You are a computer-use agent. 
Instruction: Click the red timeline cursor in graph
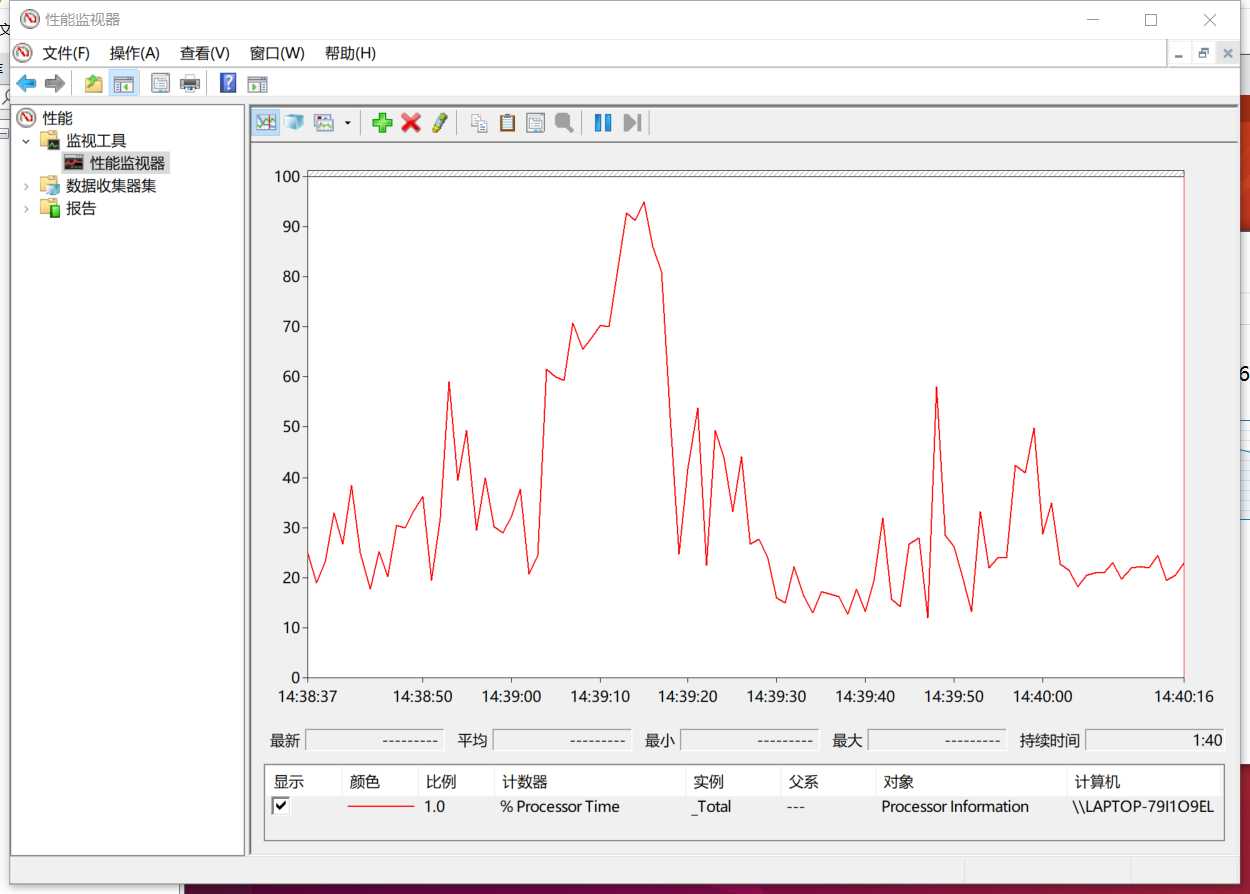[x=1184, y=427]
